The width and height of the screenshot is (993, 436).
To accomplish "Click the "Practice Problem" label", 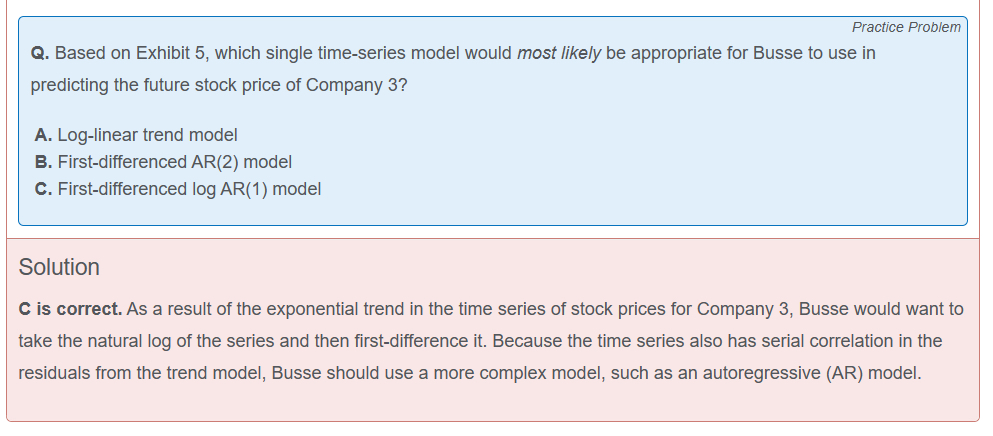I will [906, 27].
